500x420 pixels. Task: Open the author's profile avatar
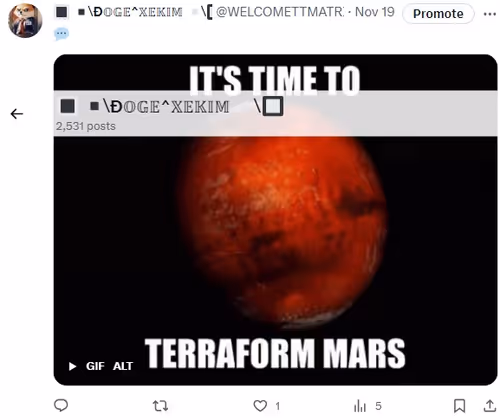tap(25, 21)
